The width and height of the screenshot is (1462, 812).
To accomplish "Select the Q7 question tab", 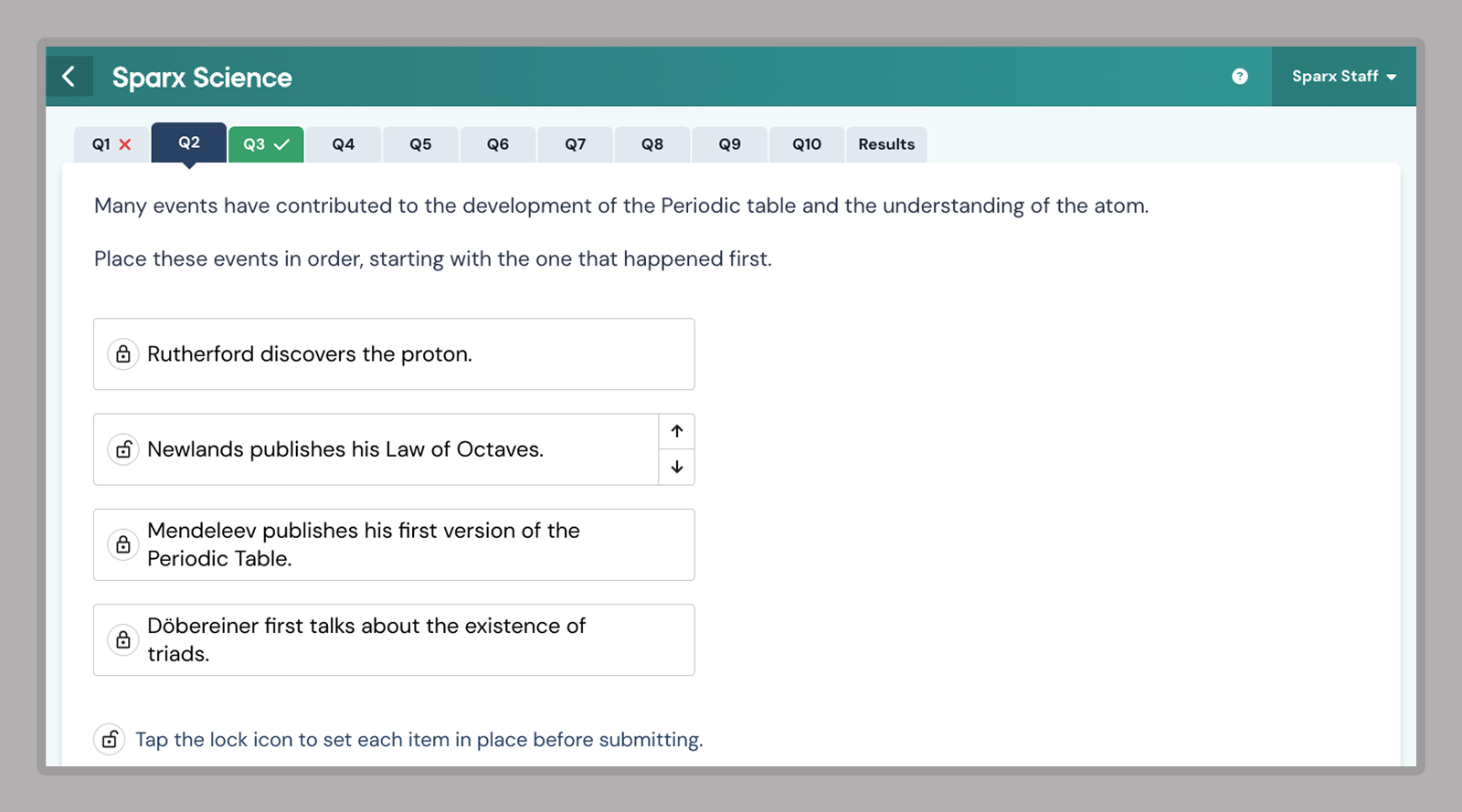I will coord(575,144).
